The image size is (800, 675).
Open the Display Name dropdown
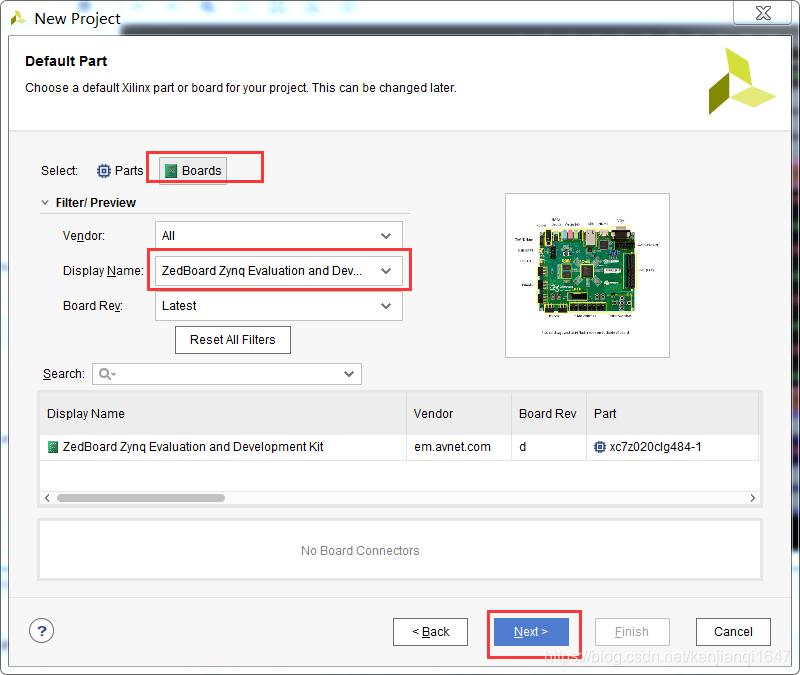pyautogui.click(x=279, y=270)
